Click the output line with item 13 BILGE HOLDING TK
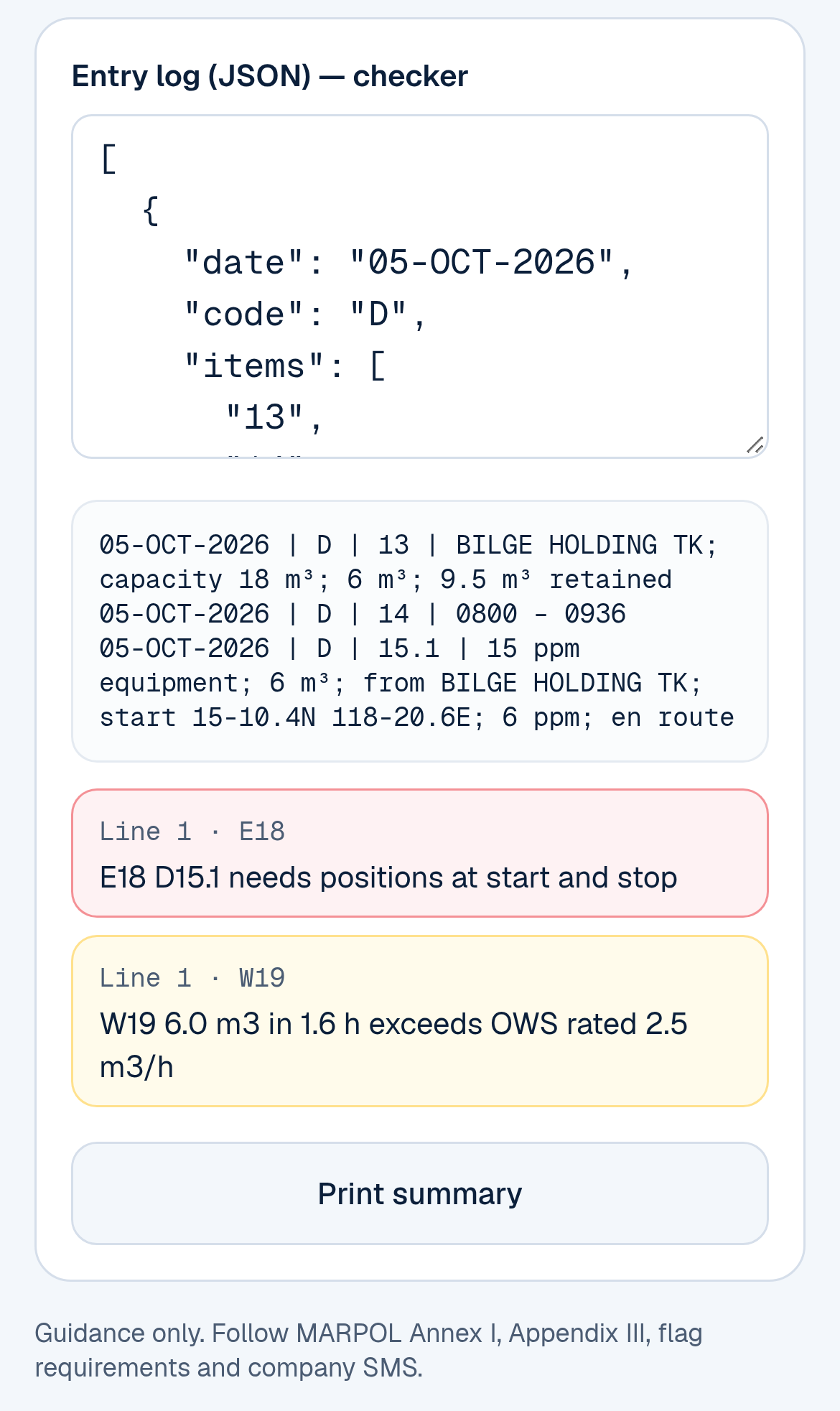The height and width of the screenshot is (1411, 840). 409,545
